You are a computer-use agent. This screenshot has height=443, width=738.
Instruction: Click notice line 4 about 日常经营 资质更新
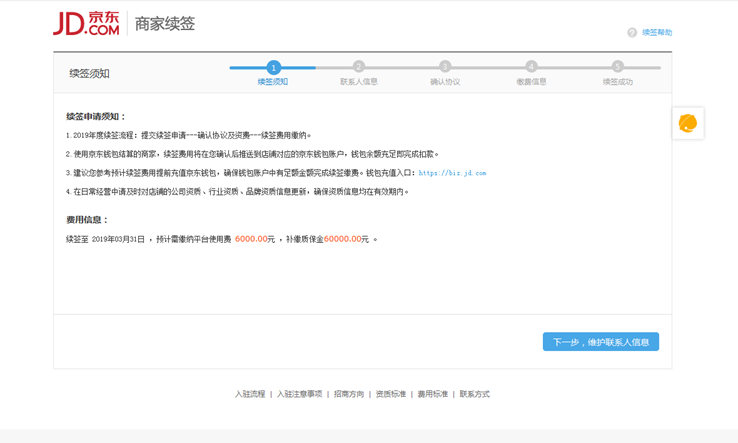[237, 192]
